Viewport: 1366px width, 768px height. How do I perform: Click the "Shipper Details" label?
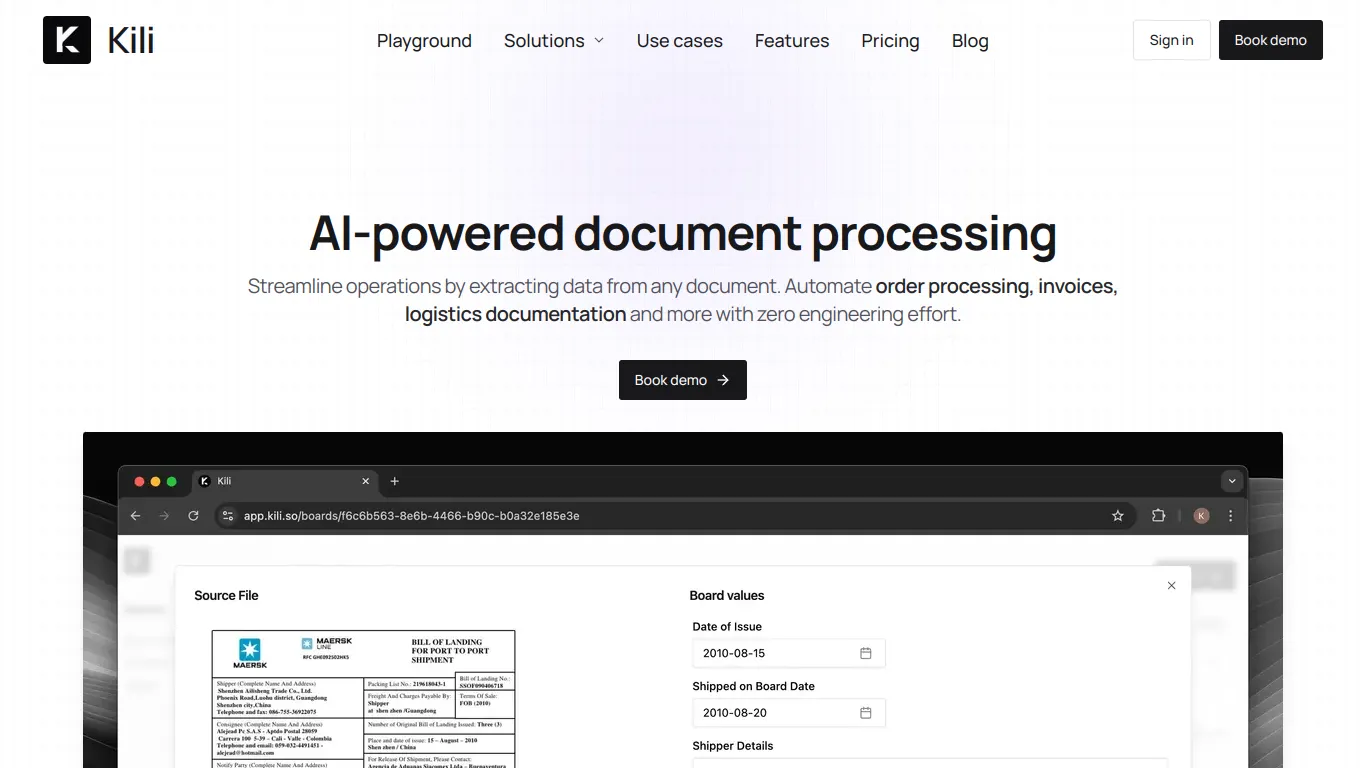[733, 746]
